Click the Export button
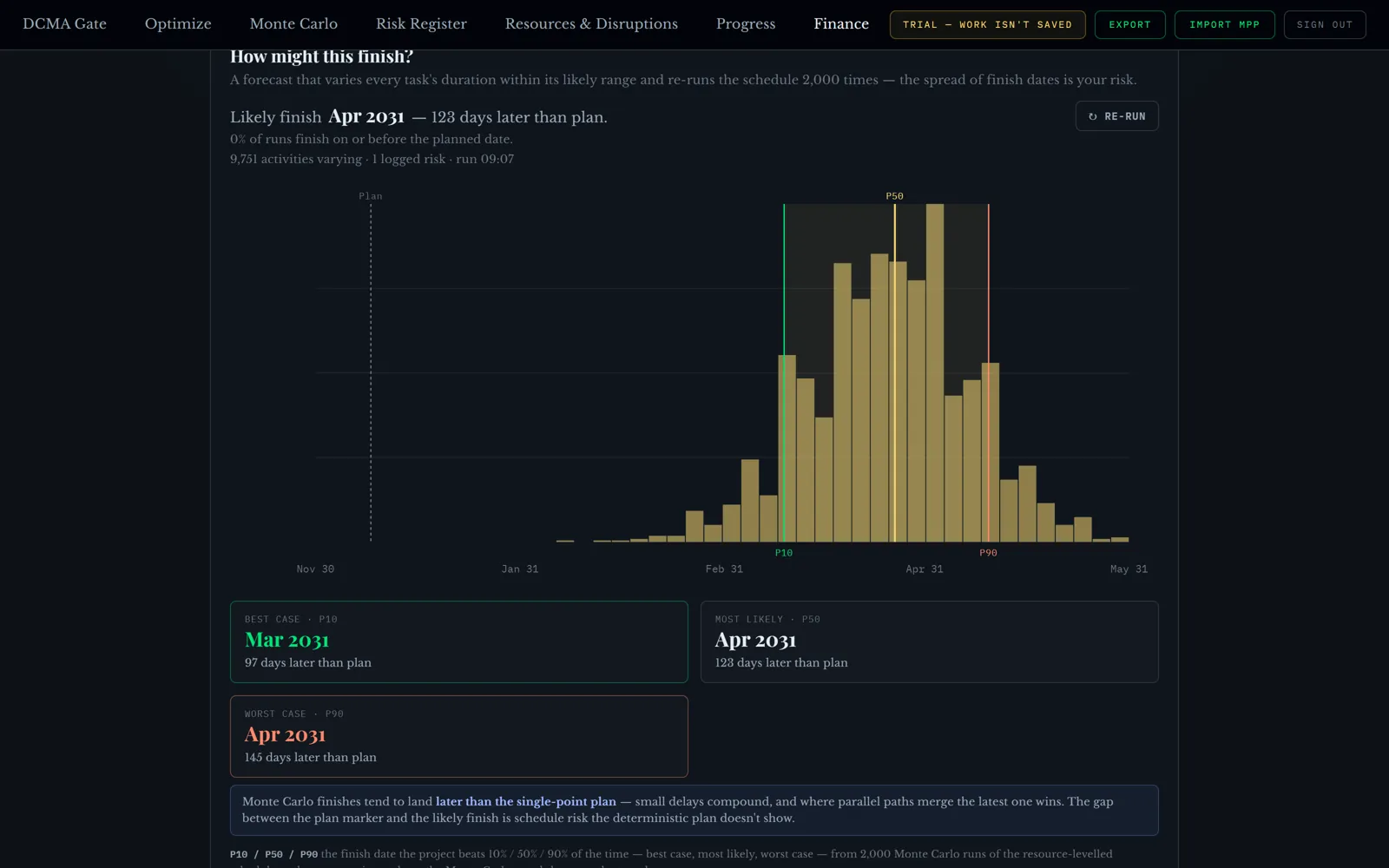This screenshot has width=1389, height=868. pos(1129,24)
